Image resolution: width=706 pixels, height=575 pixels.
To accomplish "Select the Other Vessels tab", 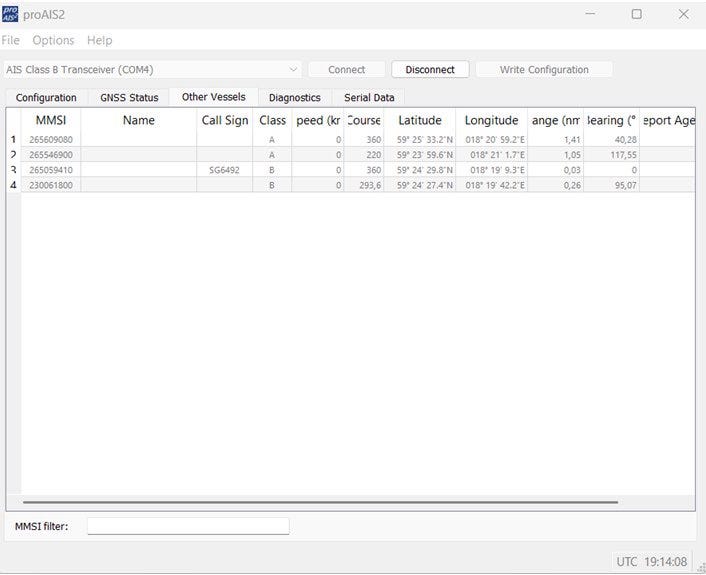I will (x=213, y=97).
